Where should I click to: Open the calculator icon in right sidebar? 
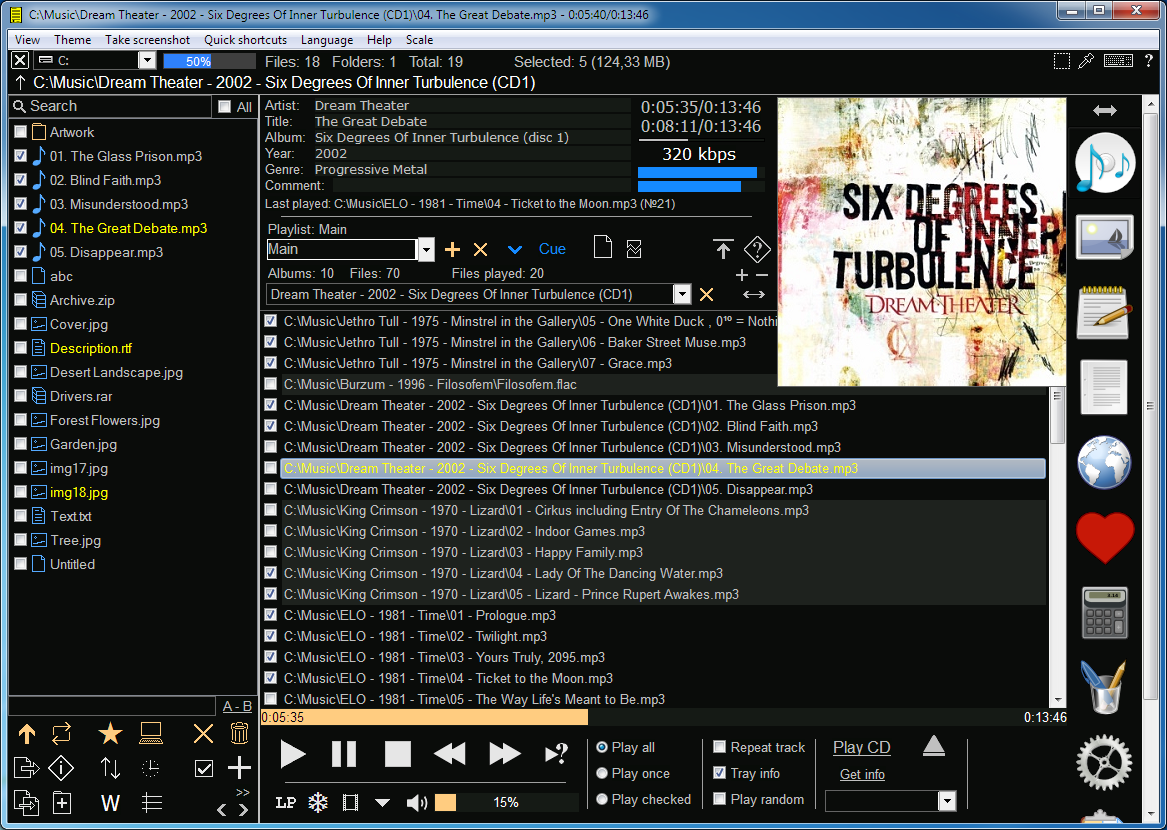(x=1104, y=612)
